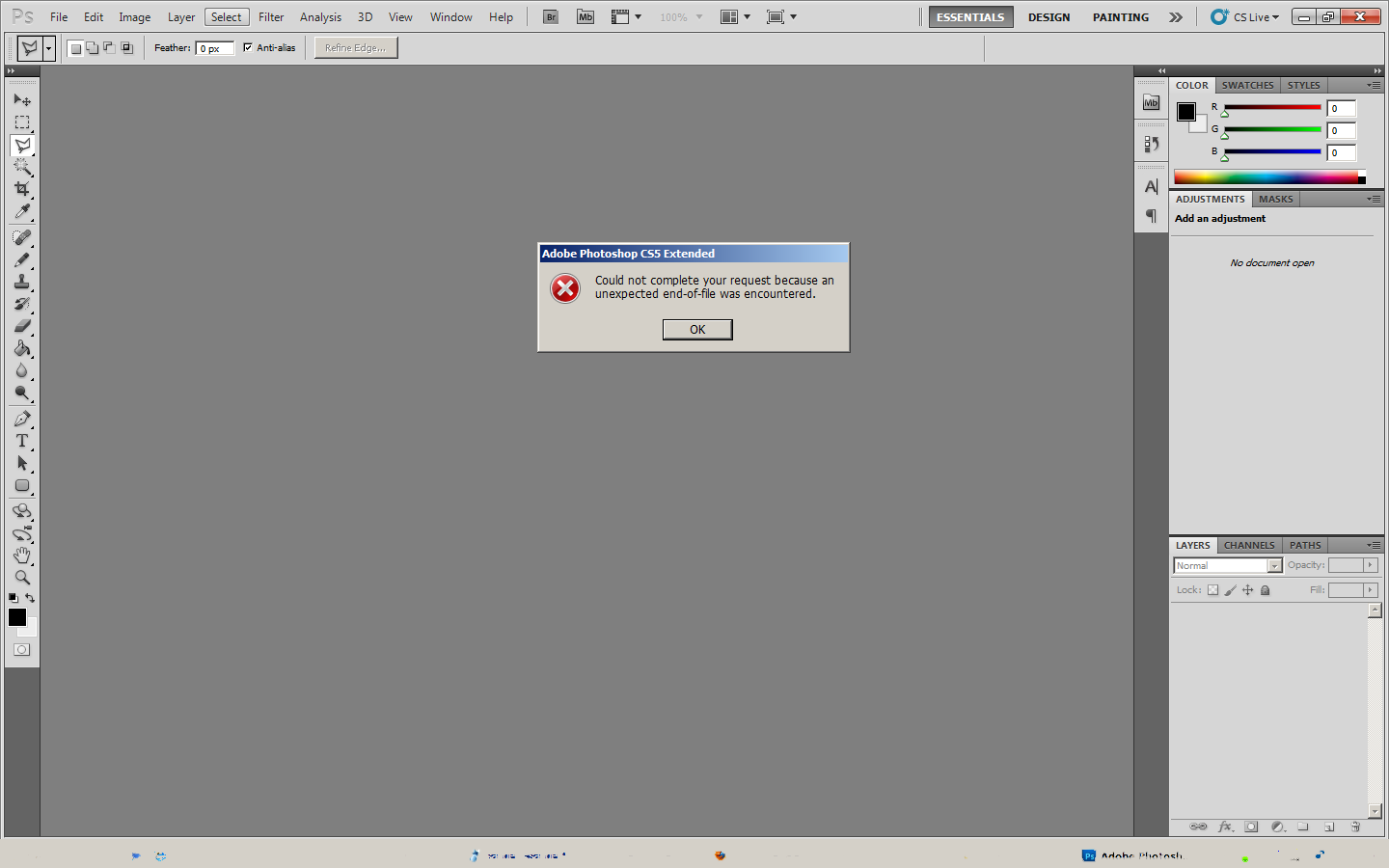Click the red R slider track

tap(1272, 107)
